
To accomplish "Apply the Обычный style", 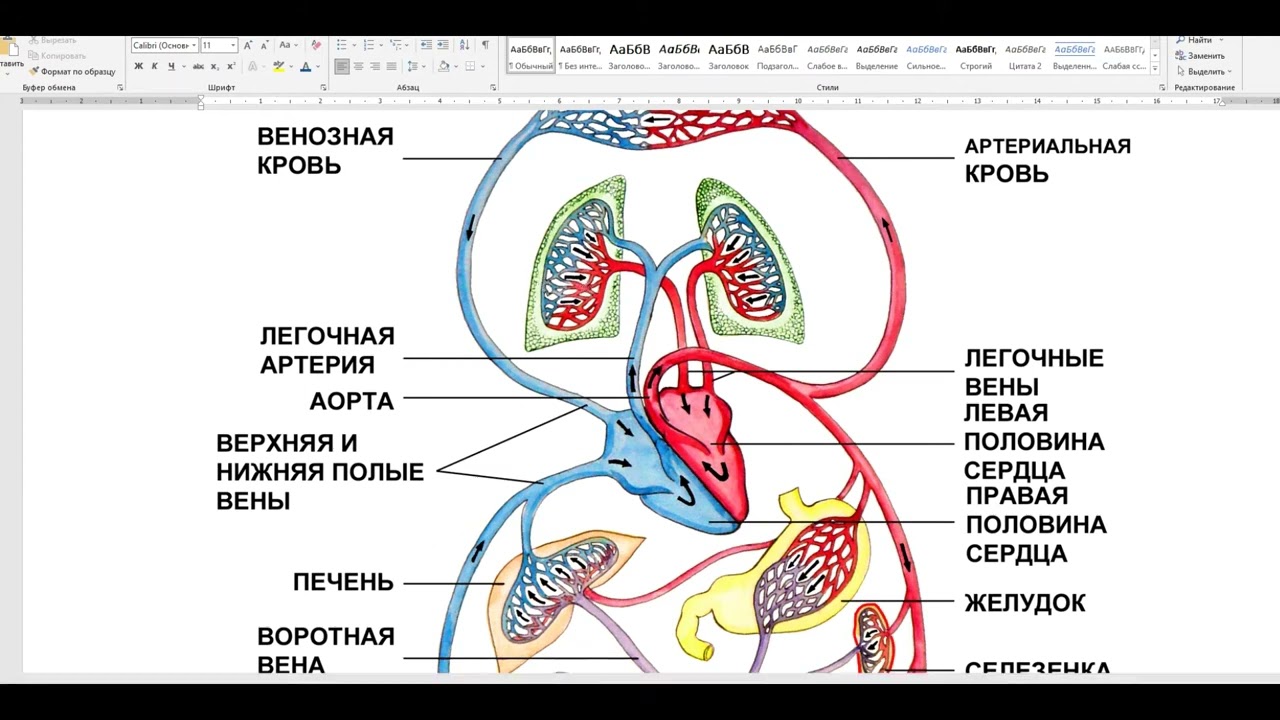I will click(x=530, y=56).
